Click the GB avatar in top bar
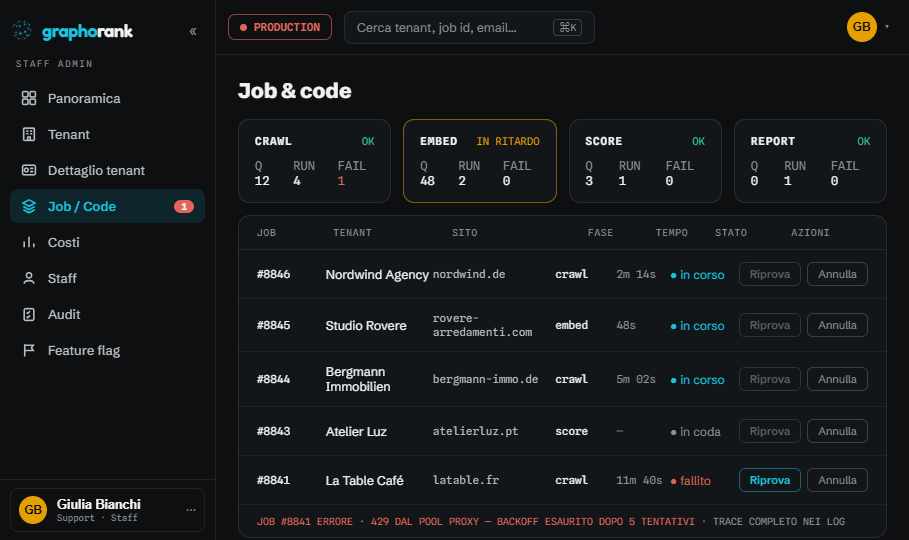The height and width of the screenshot is (540, 909). [861, 27]
